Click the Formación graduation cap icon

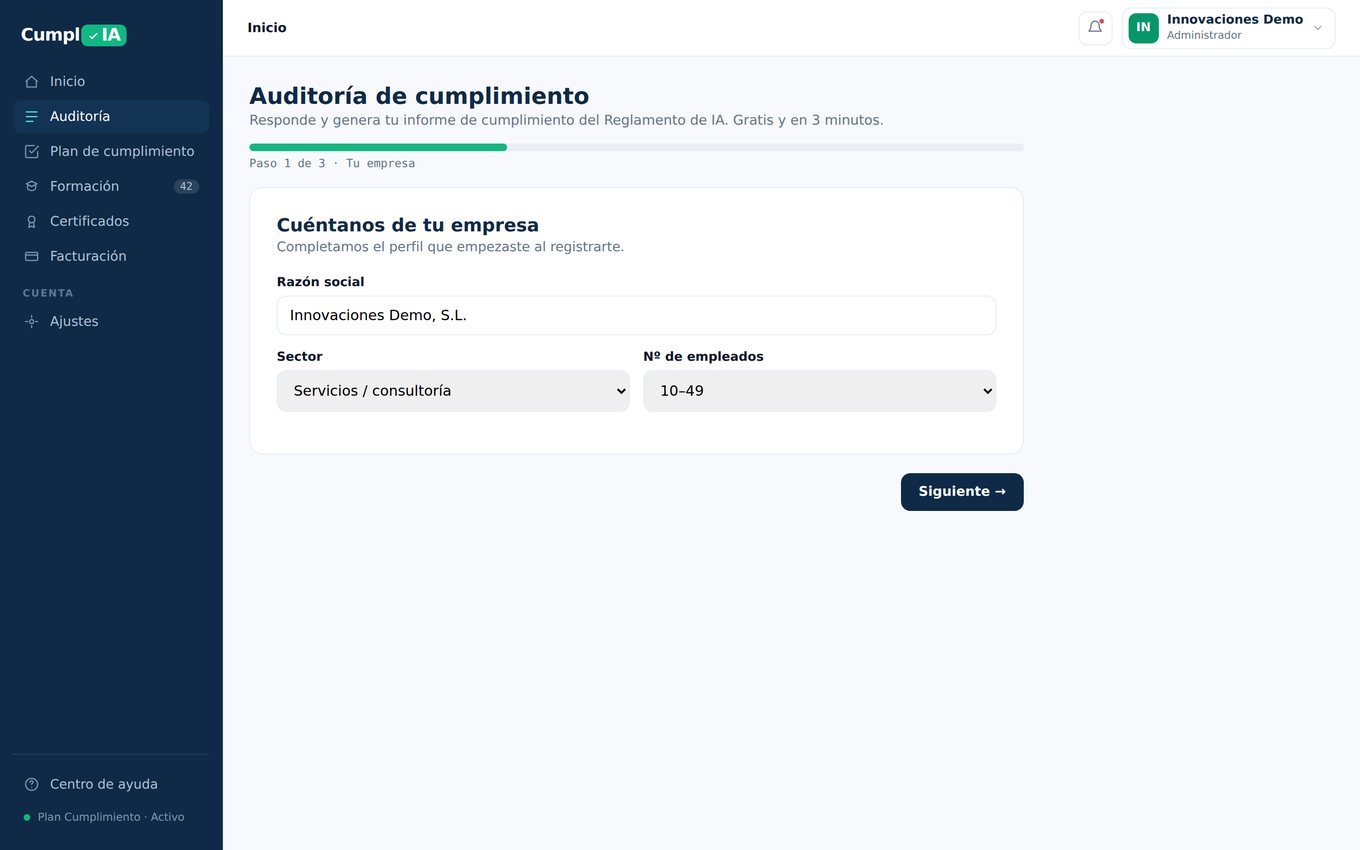point(32,187)
